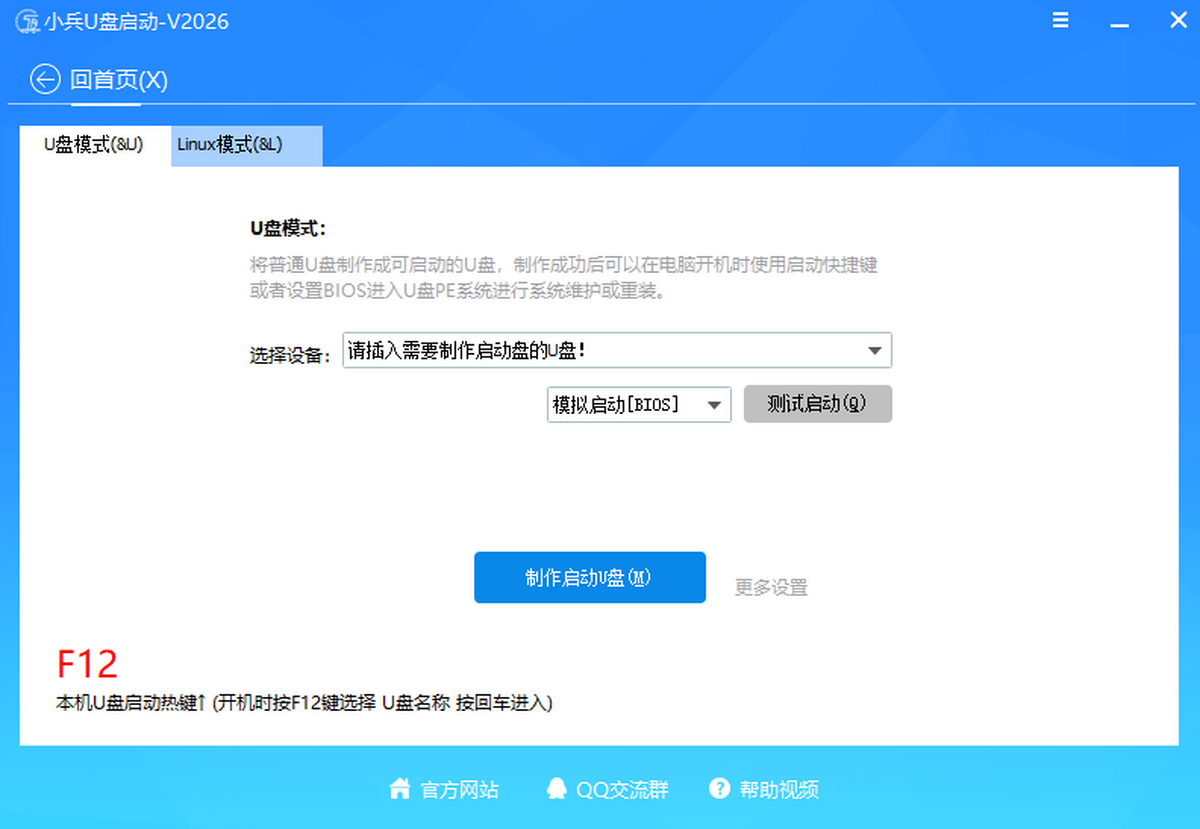Open the QQ交流群 link
Screen dimensions: 1200x829
622,790
